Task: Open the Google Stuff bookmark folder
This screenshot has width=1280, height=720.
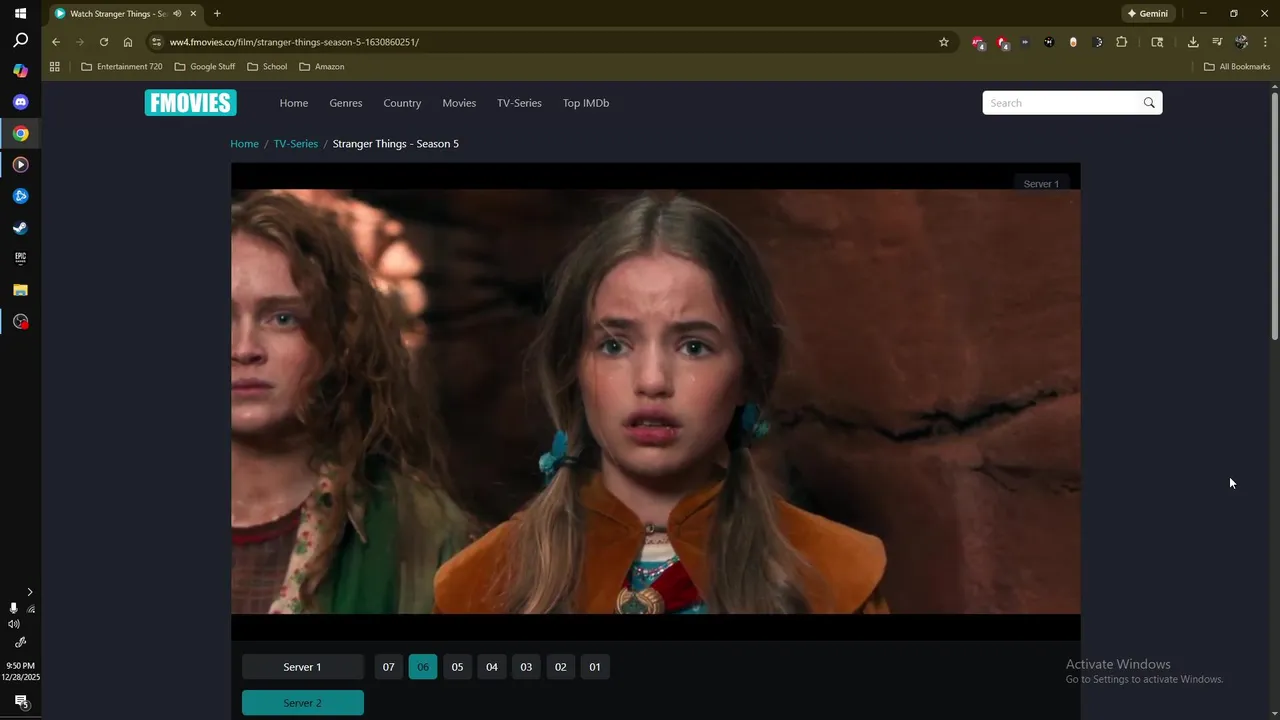Action: [205, 67]
